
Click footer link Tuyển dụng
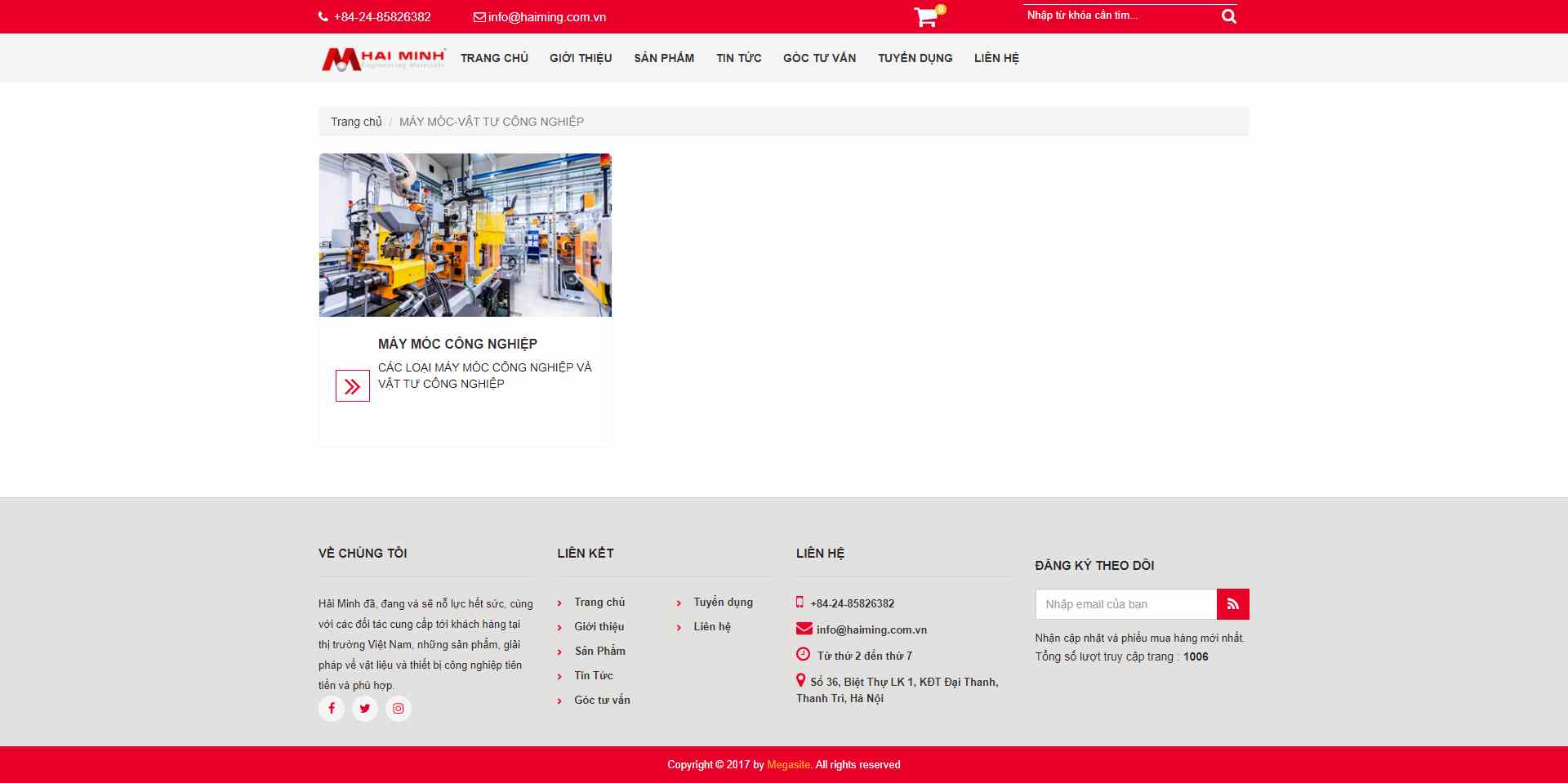[x=724, y=602]
